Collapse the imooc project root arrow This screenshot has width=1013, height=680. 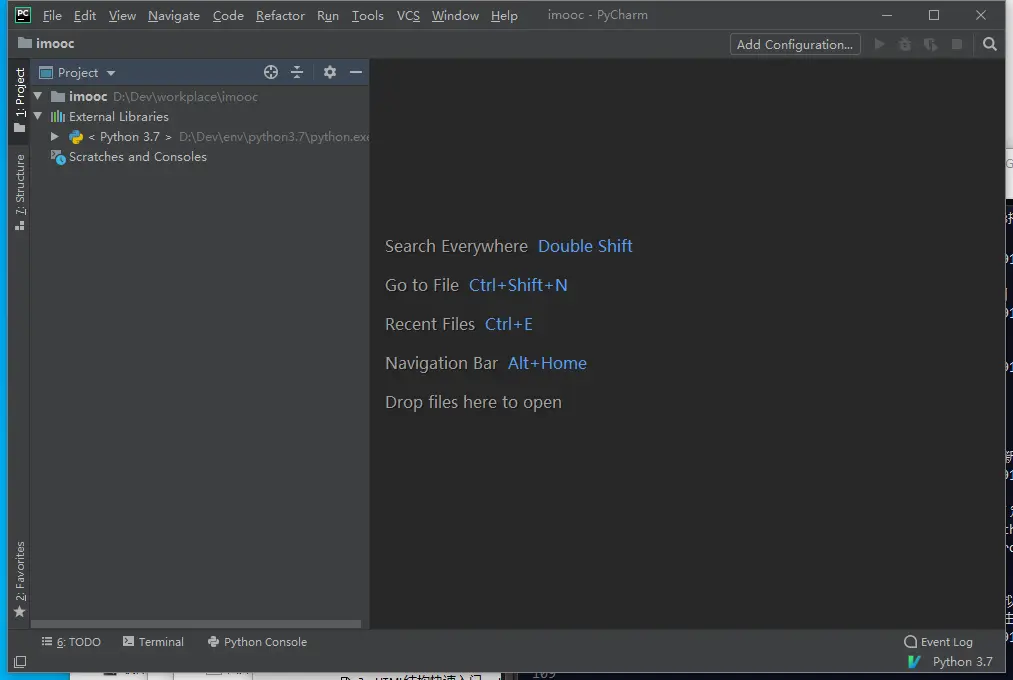[37, 96]
